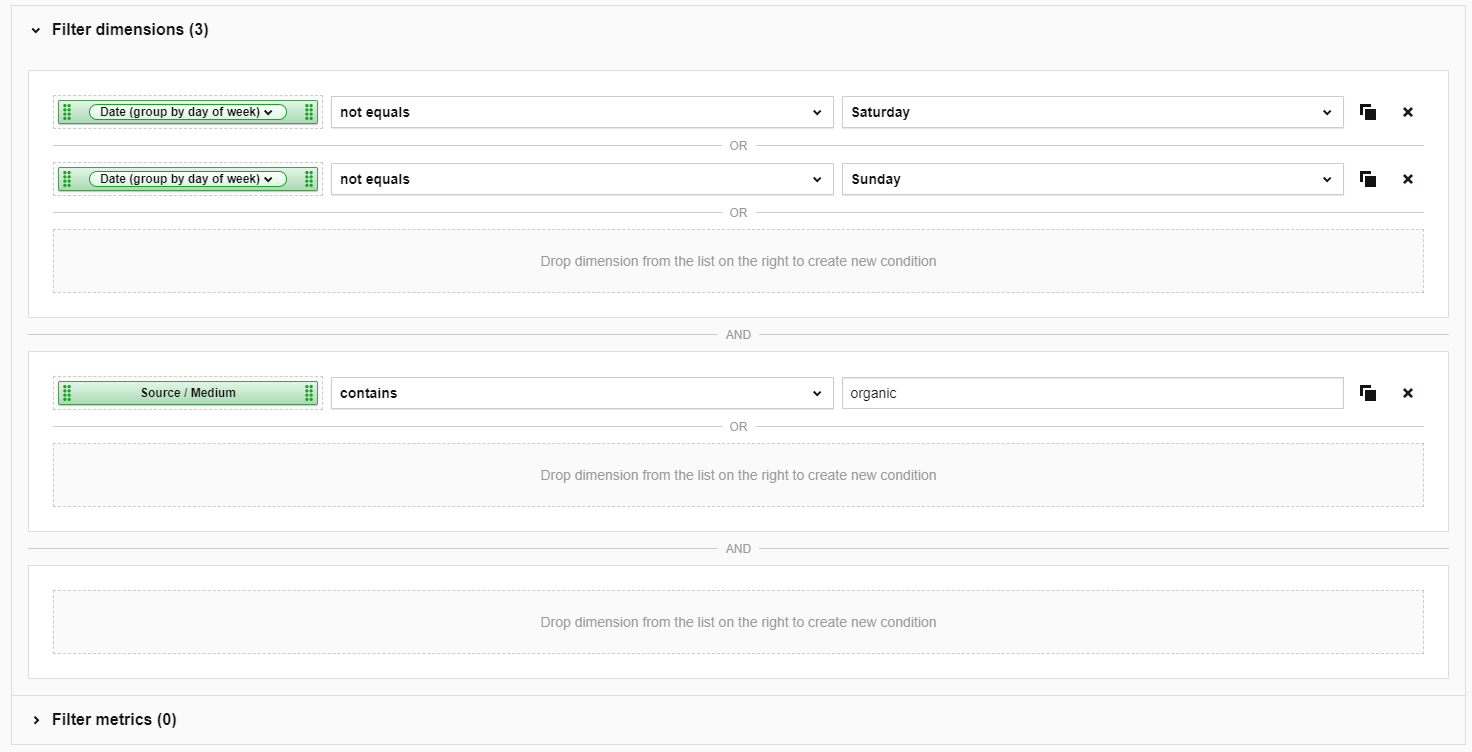Collapse the Filter dimensions section
The image size is (1472, 752).
tap(36, 30)
